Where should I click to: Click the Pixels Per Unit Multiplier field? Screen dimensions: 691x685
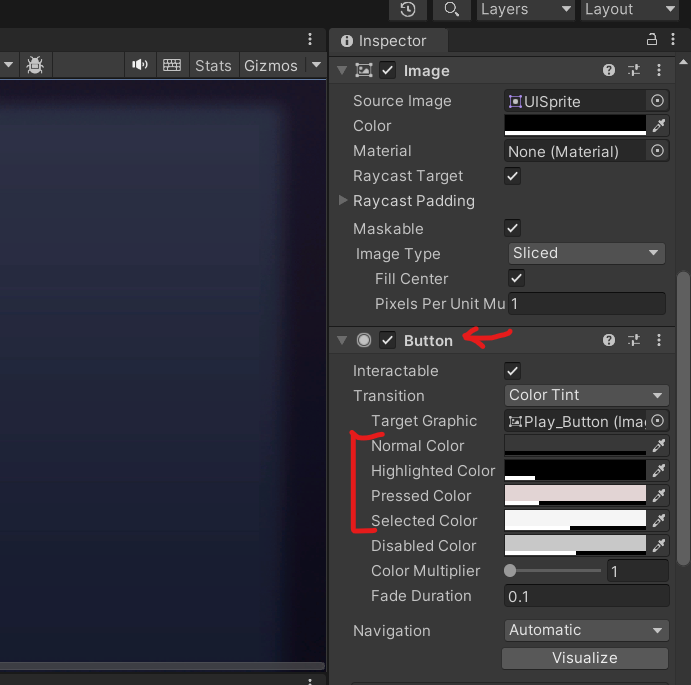click(587, 303)
